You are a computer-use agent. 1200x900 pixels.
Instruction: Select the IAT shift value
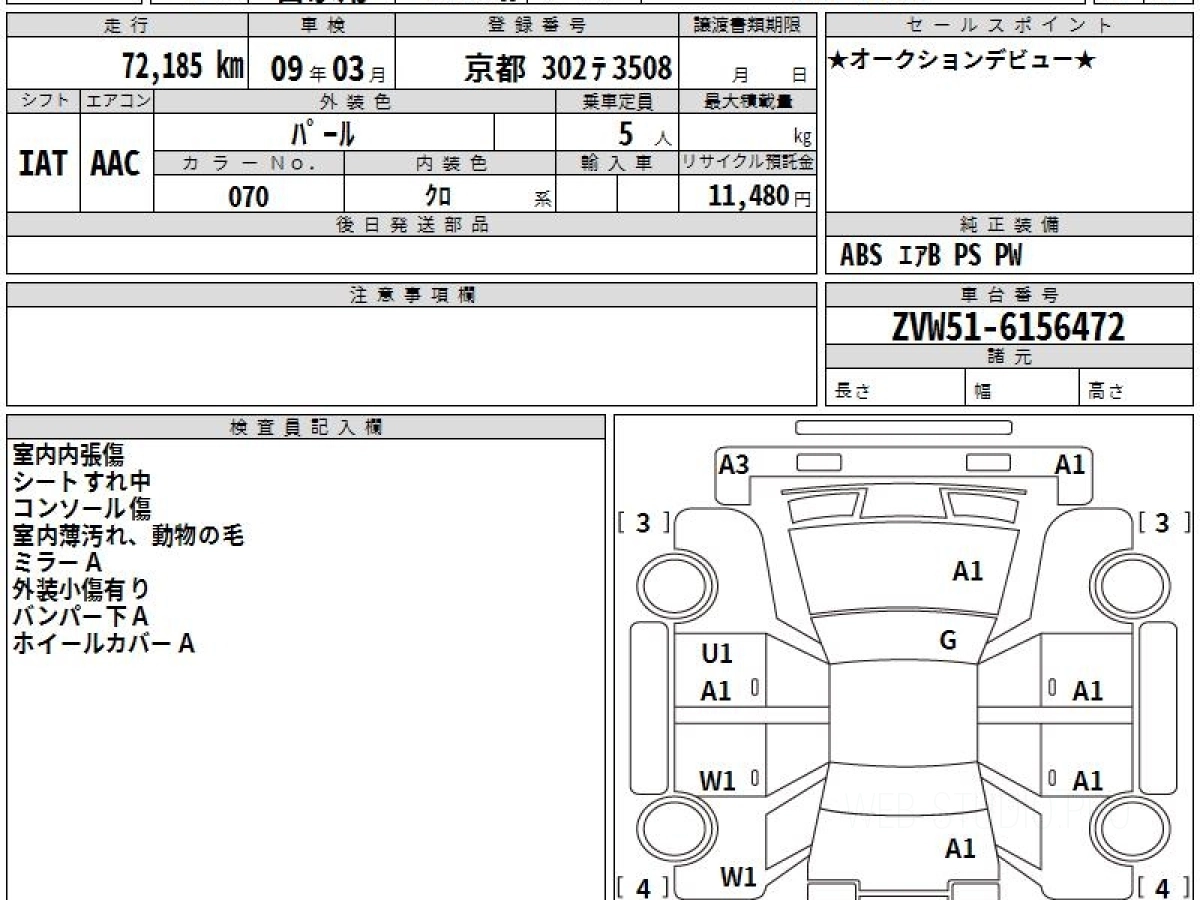(x=43, y=164)
